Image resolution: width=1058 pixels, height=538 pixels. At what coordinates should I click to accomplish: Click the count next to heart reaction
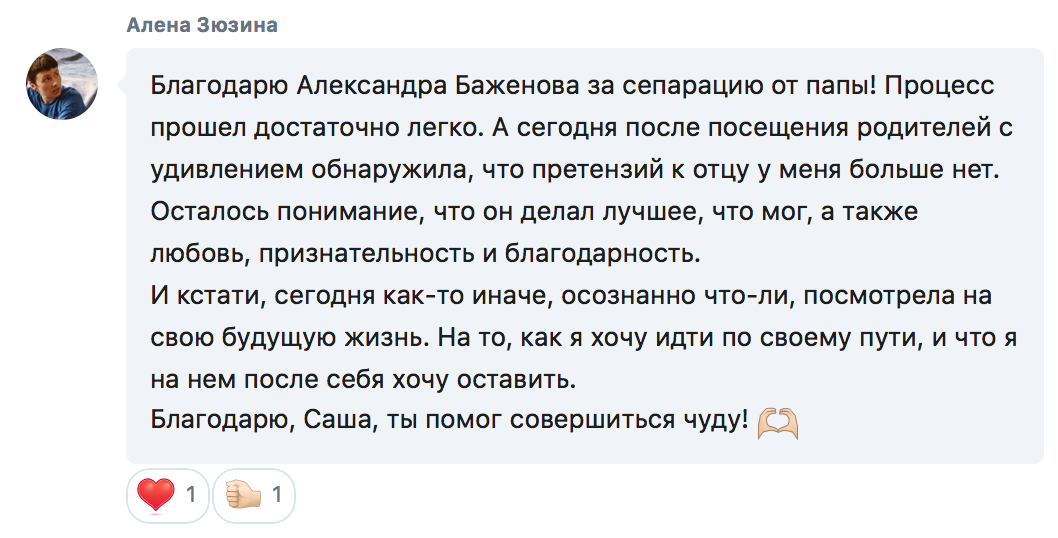(191, 495)
